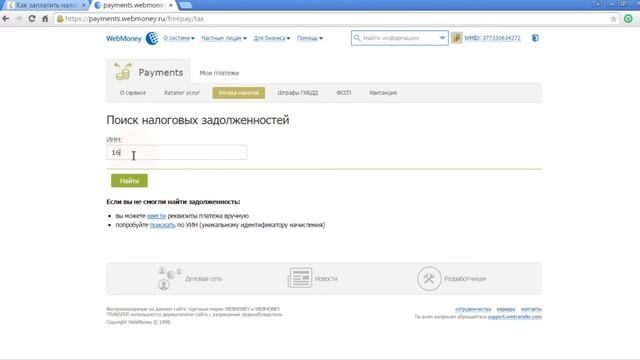Viewport: 640px width, 360px height.
Task: Expand the О системе menu
Action: pos(179,38)
